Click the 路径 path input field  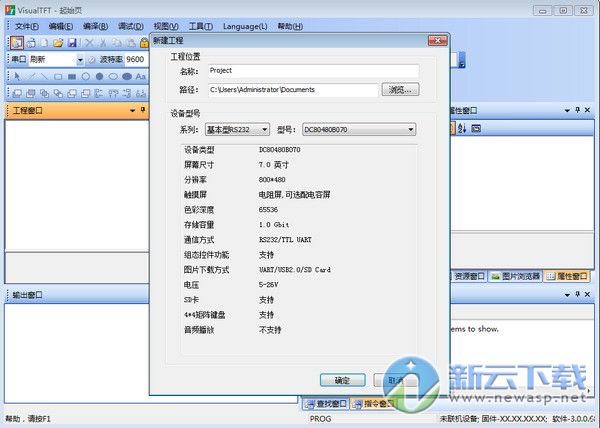pos(293,90)
